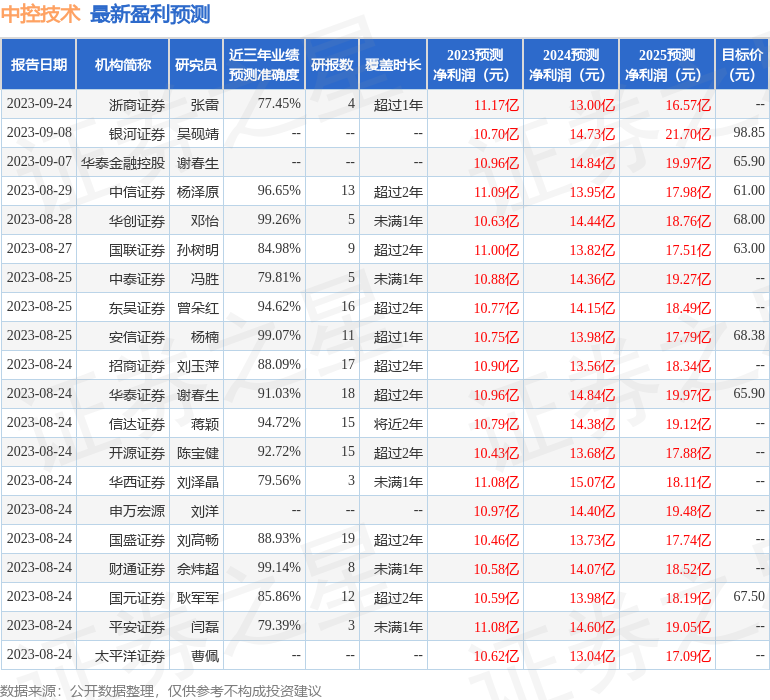Click target price 61.00
The width and height of the screenshot is (770, 700).
click(x=749, y=191)
